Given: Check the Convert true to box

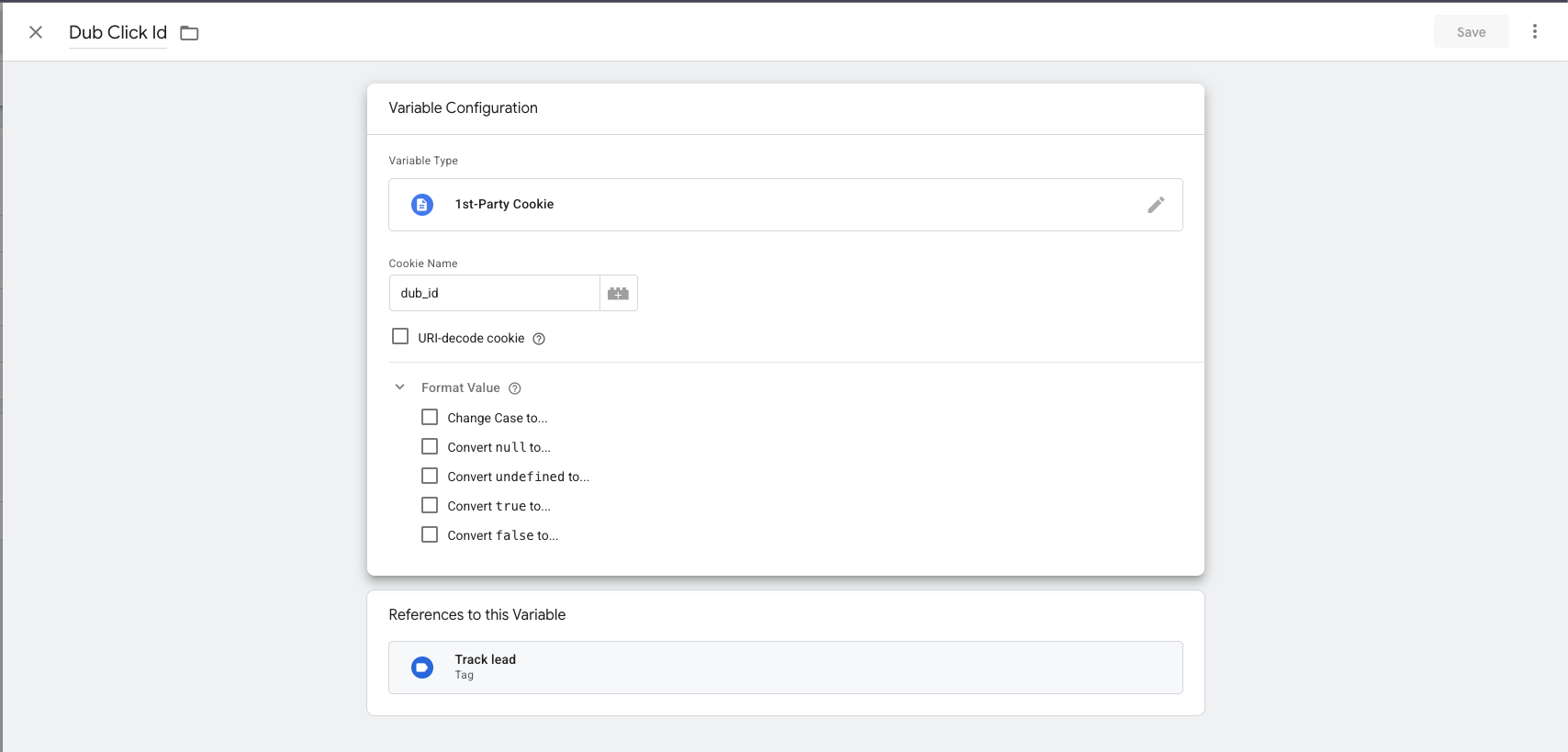Looking at the screenshot, I should click(x=430, y=506).
